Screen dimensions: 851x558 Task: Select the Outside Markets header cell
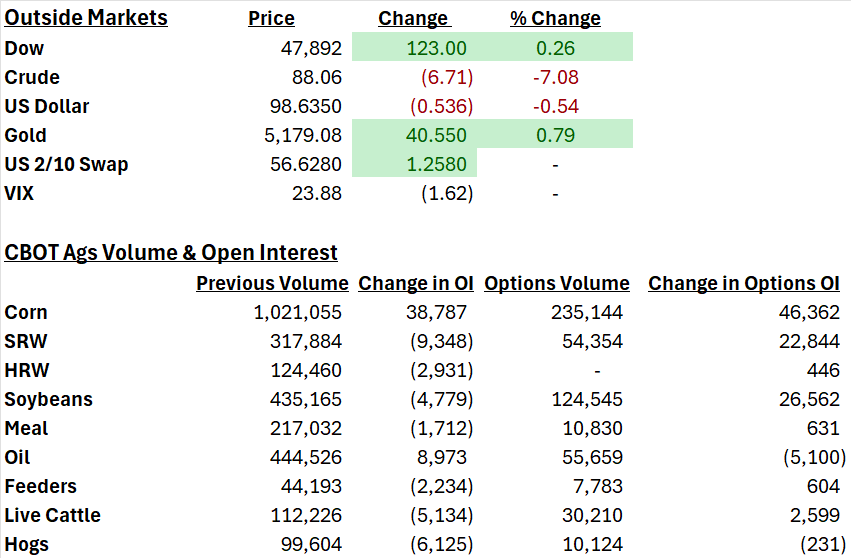(86, 18)
